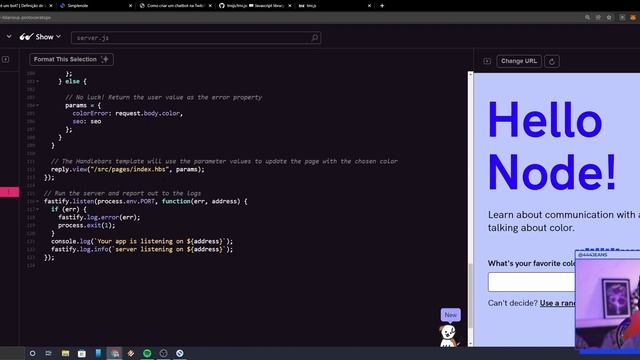Click the 'Hello Node!' heading in preview
This screenshot has height=360, width=640.
(x=551, y=146)
